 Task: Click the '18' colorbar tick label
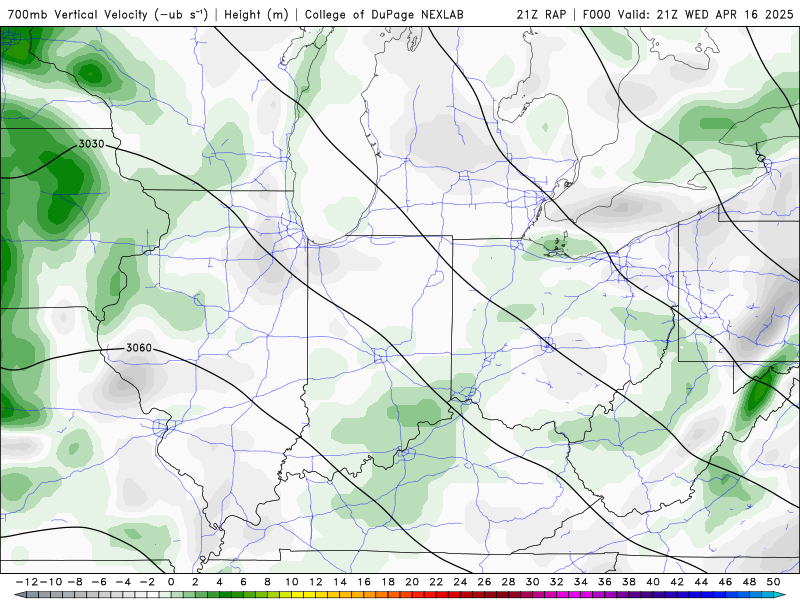(388, 582)
